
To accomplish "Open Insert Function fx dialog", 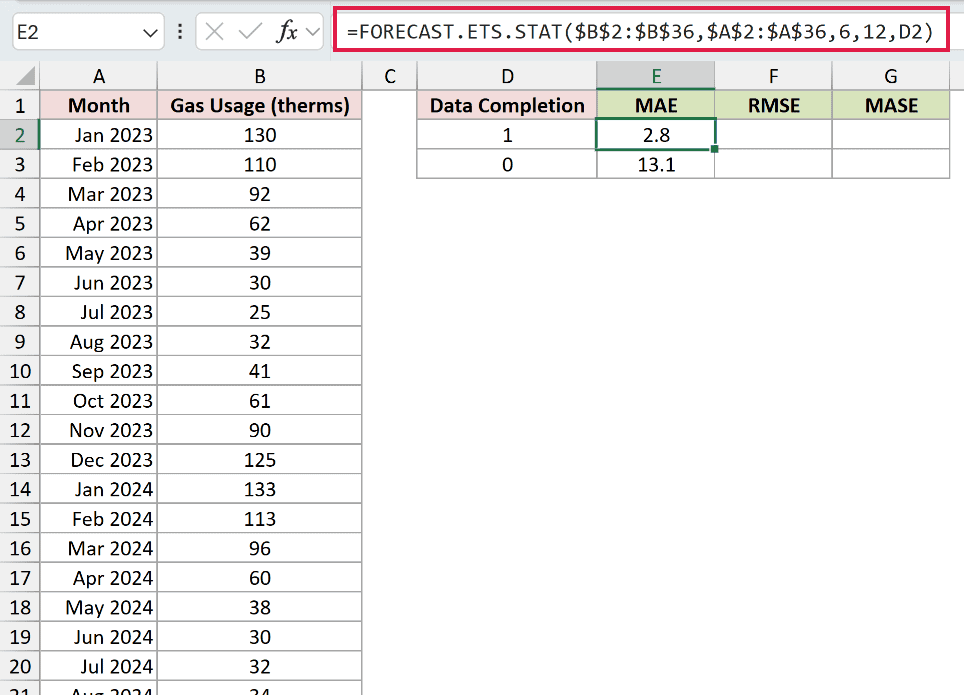I will pyautogui.click(x=286, y=31).
